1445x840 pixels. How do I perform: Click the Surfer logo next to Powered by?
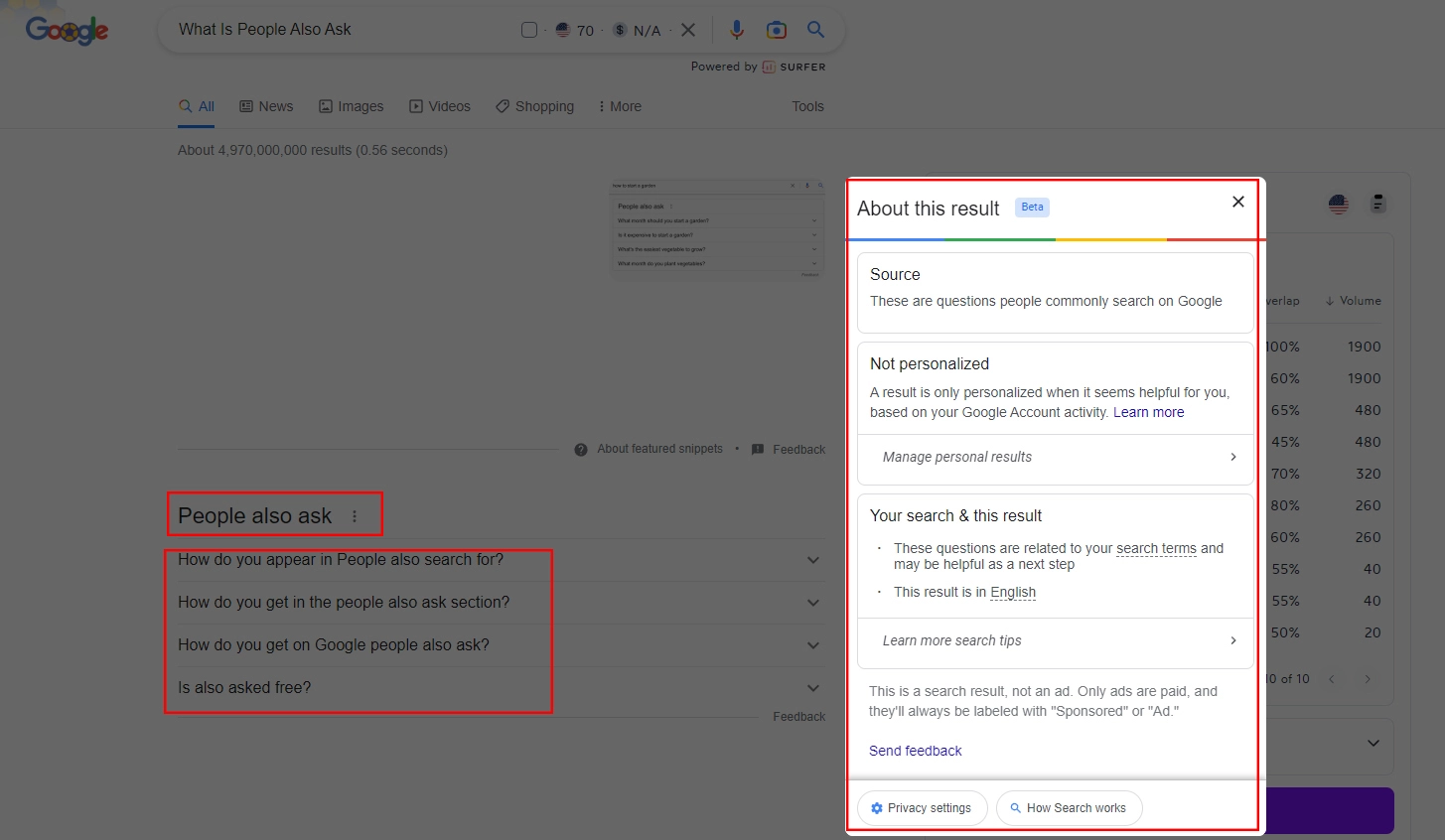(770, 67)
